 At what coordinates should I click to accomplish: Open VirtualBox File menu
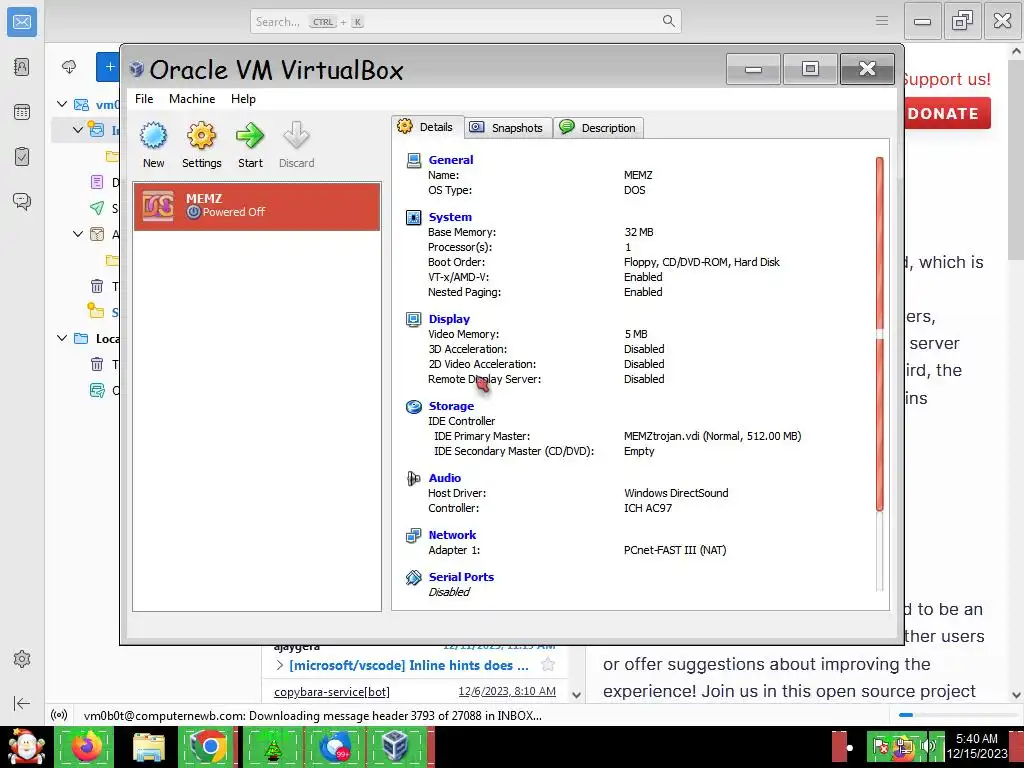click(144, 99)
